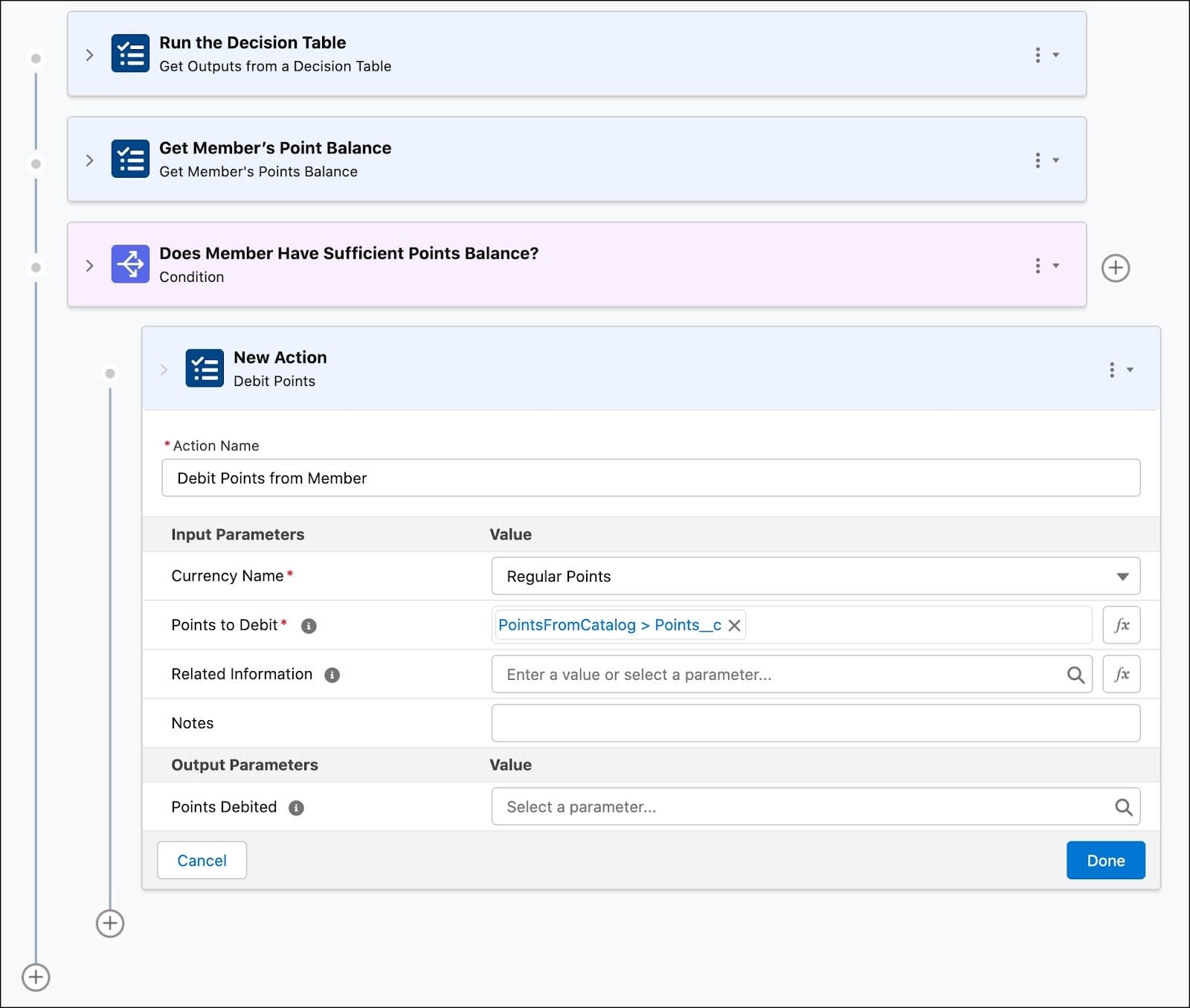Open the actions menu for New Action
The height and width of the screenshot is (1008, 1190).
pos(1113,369)
